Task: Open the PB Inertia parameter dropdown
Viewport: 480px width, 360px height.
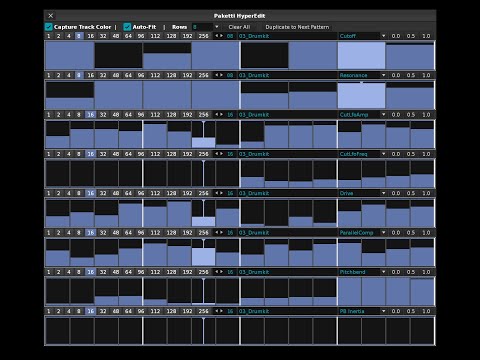Action: (383, 311)
